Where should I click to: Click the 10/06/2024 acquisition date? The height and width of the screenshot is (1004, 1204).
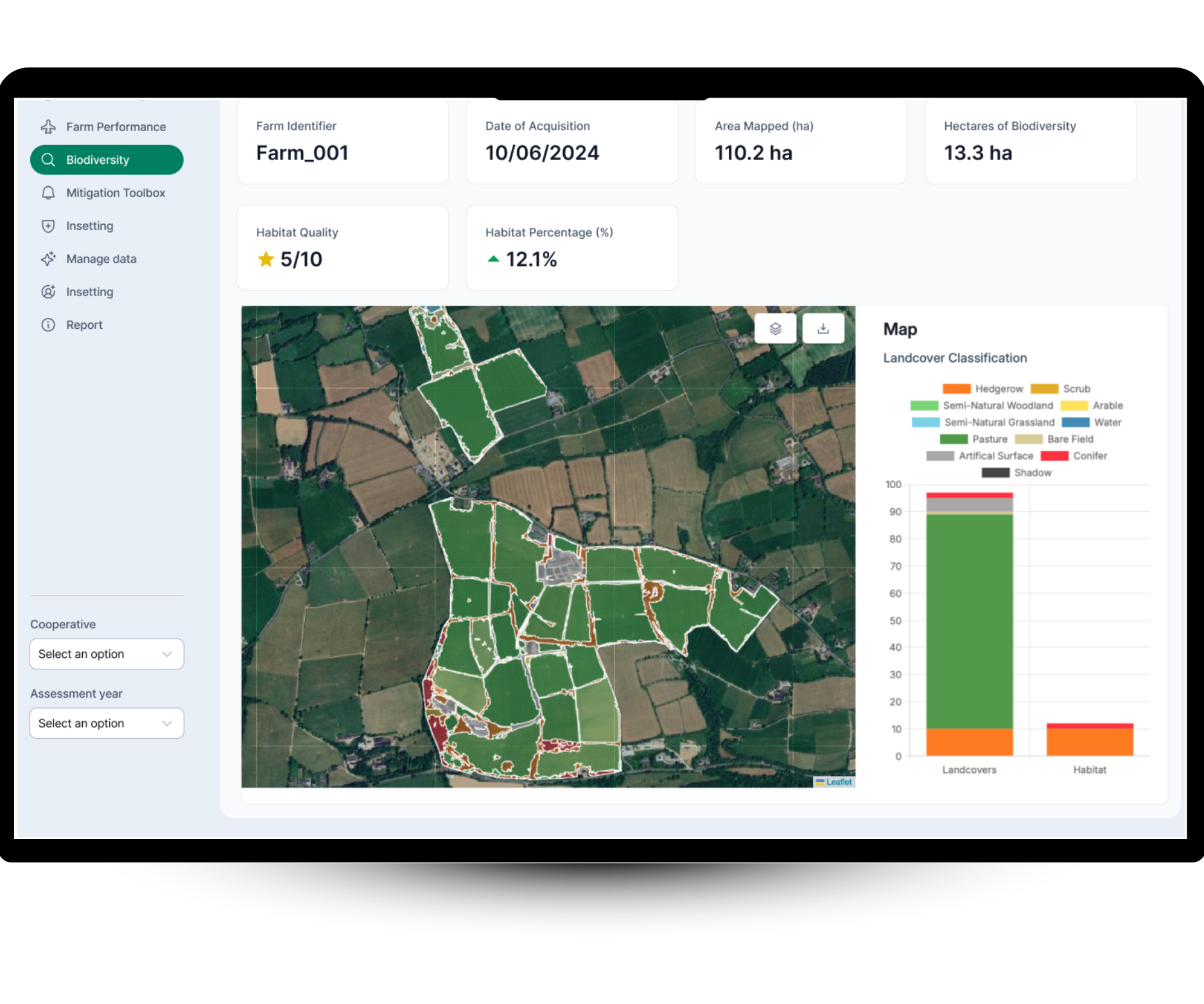542,153
